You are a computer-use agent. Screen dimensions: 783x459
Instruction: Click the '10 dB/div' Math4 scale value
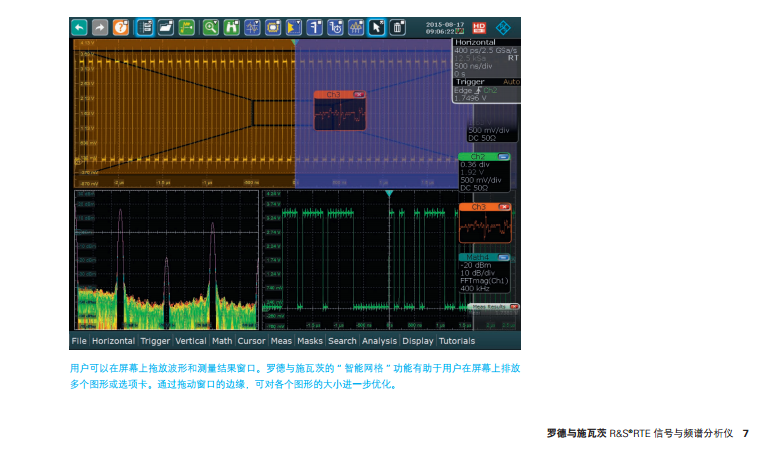(x=478, y=273)
